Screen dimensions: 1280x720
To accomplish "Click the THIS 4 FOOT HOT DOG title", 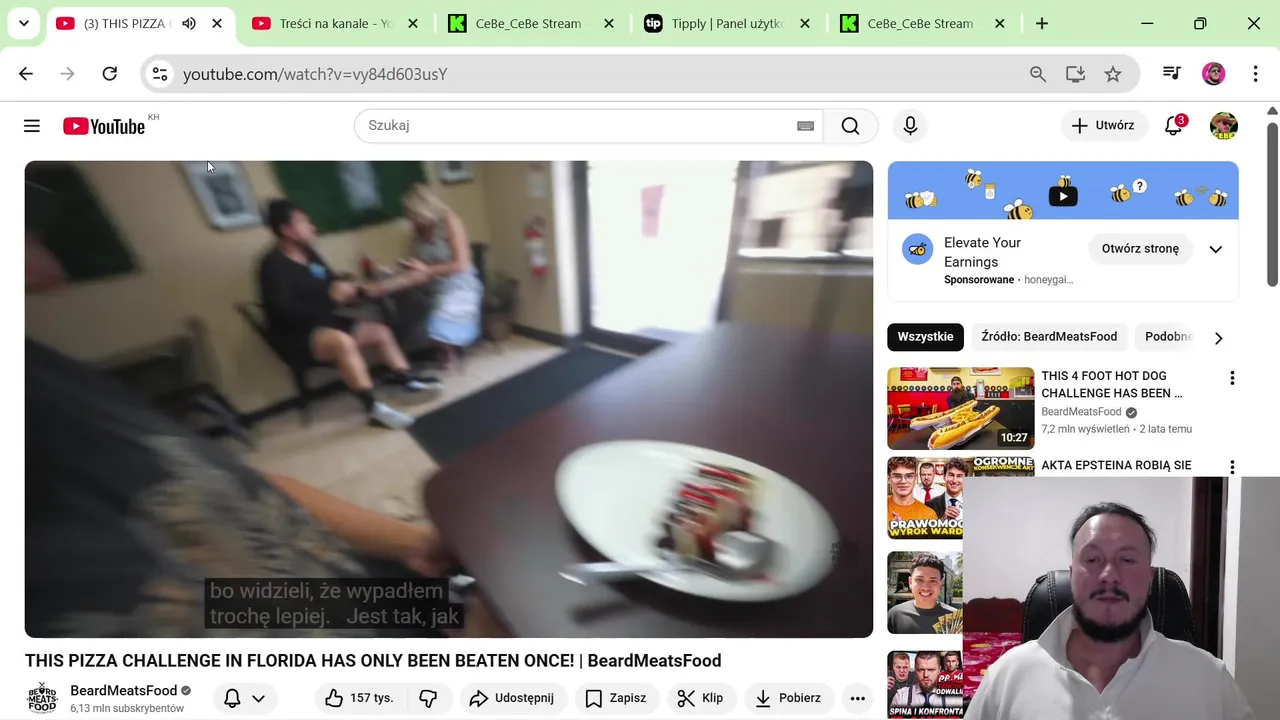I will coord(1112,385).
